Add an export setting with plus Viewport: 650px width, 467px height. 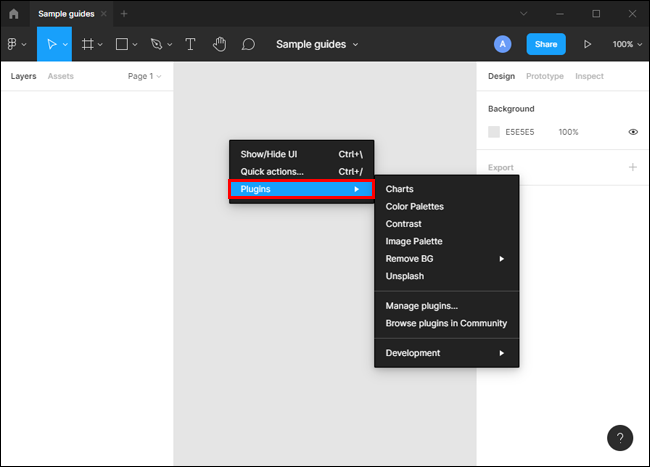tap(632, 167)
